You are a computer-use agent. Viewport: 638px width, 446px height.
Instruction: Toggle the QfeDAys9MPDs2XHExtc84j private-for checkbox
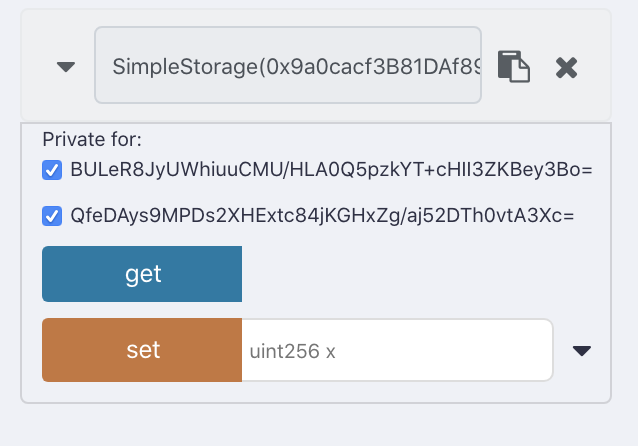pyautogui.click(x=52, y=215)
